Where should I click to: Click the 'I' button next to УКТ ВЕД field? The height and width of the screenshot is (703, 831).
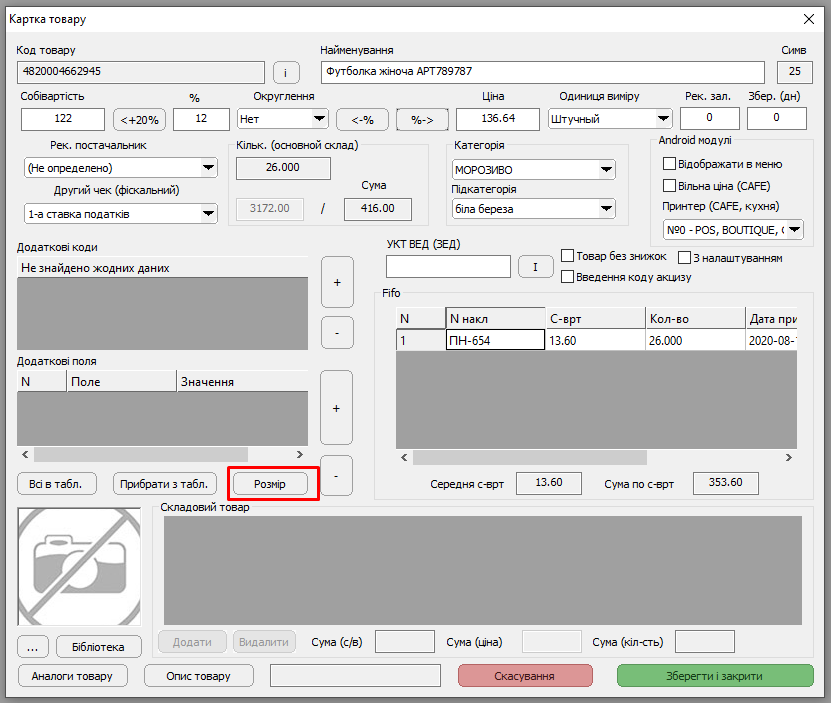[535, 267]
